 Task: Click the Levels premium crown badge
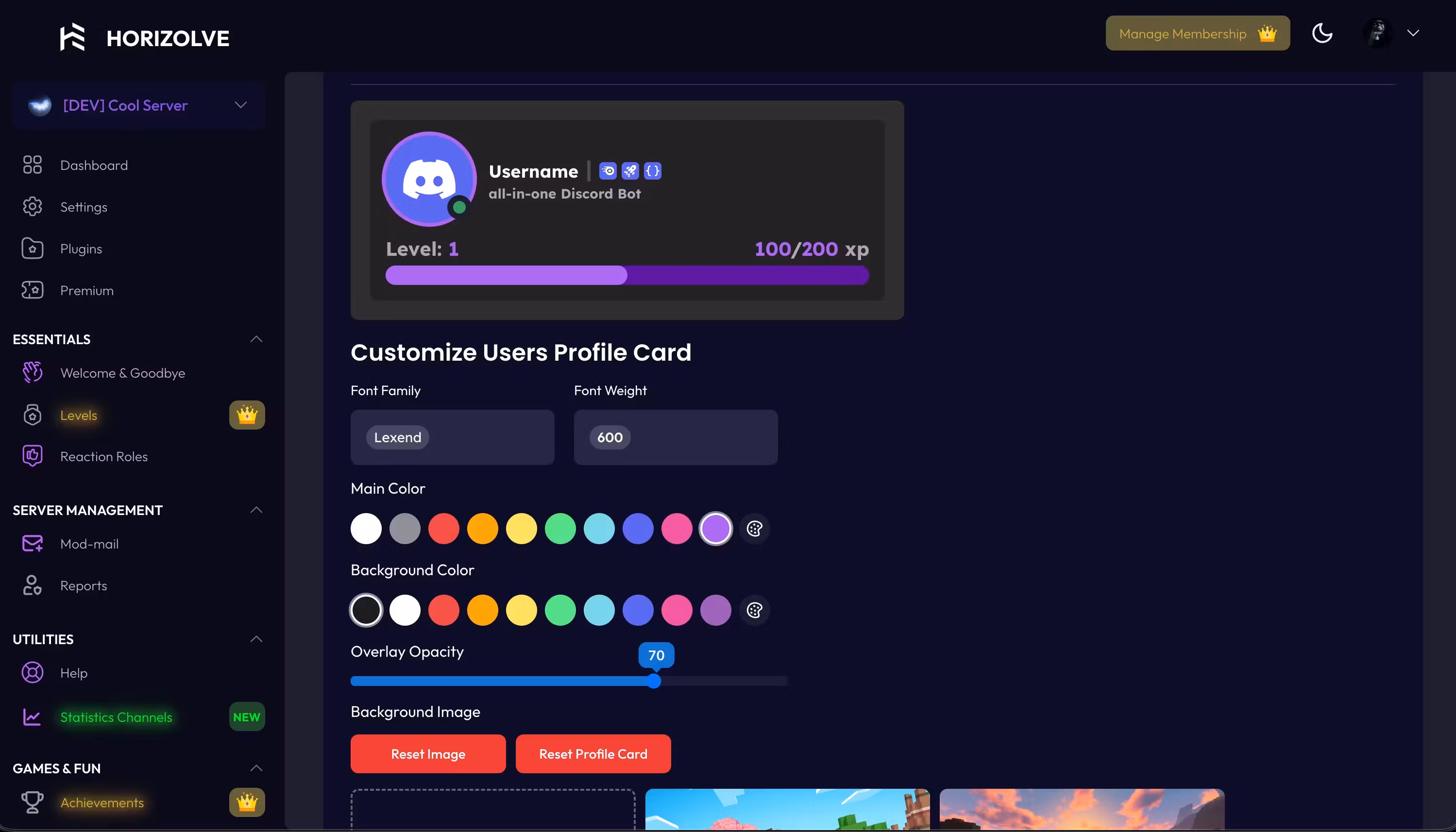(x=247, y=415)
